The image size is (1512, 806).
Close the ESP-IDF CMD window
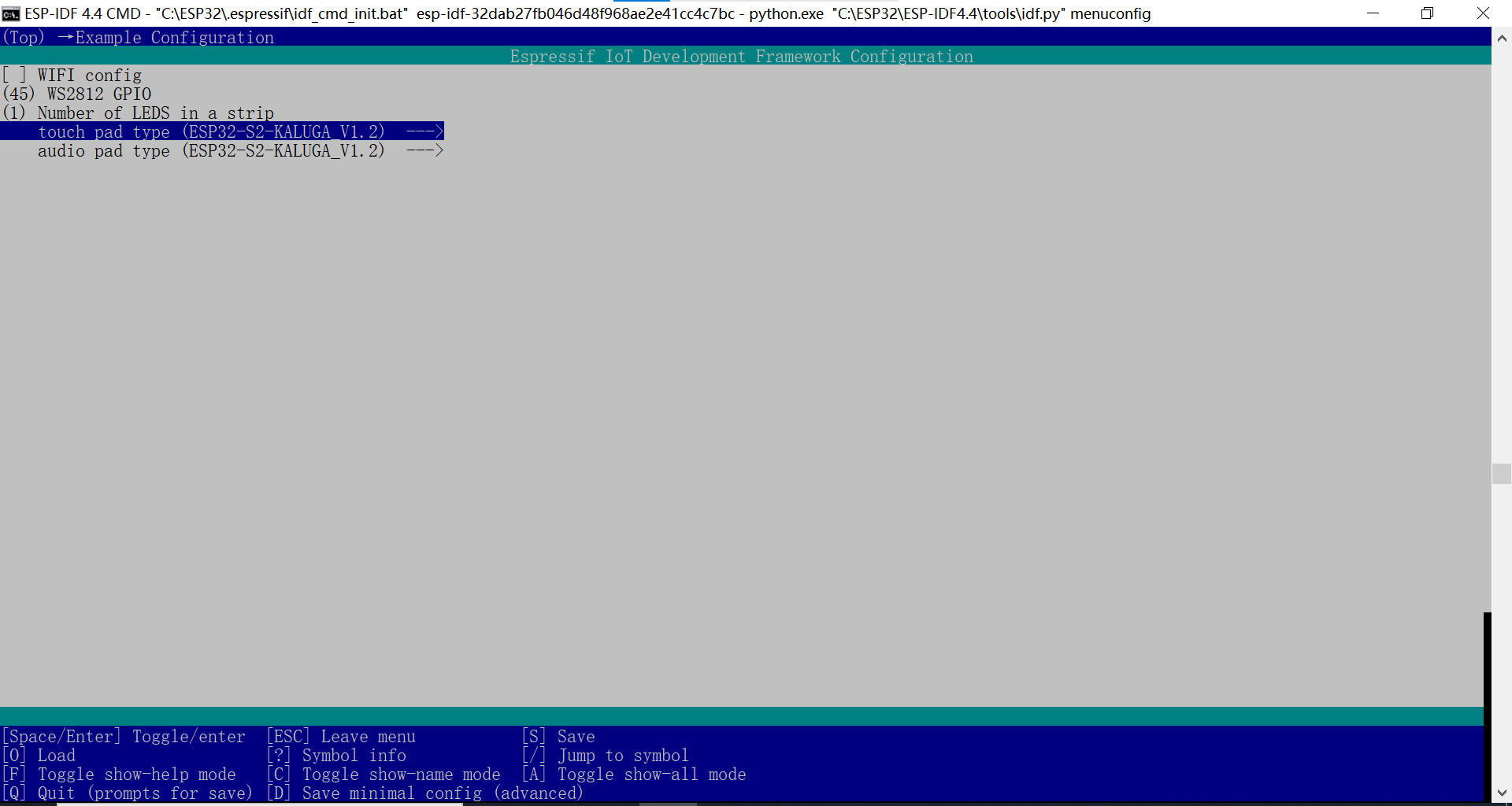(1483, 13)
